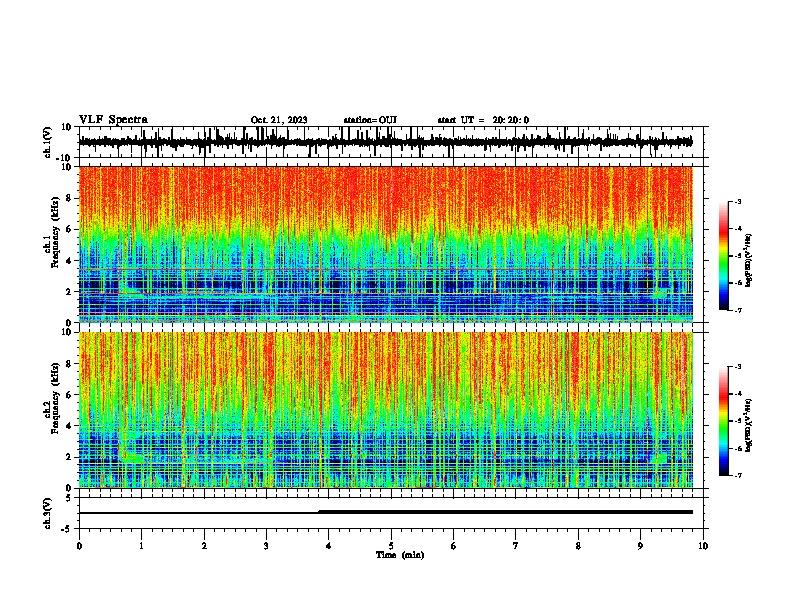Click the ch.1 colorbar 'log(PSD)' label
The height and width of the screenshot is (612, 792).
(748, 261)
